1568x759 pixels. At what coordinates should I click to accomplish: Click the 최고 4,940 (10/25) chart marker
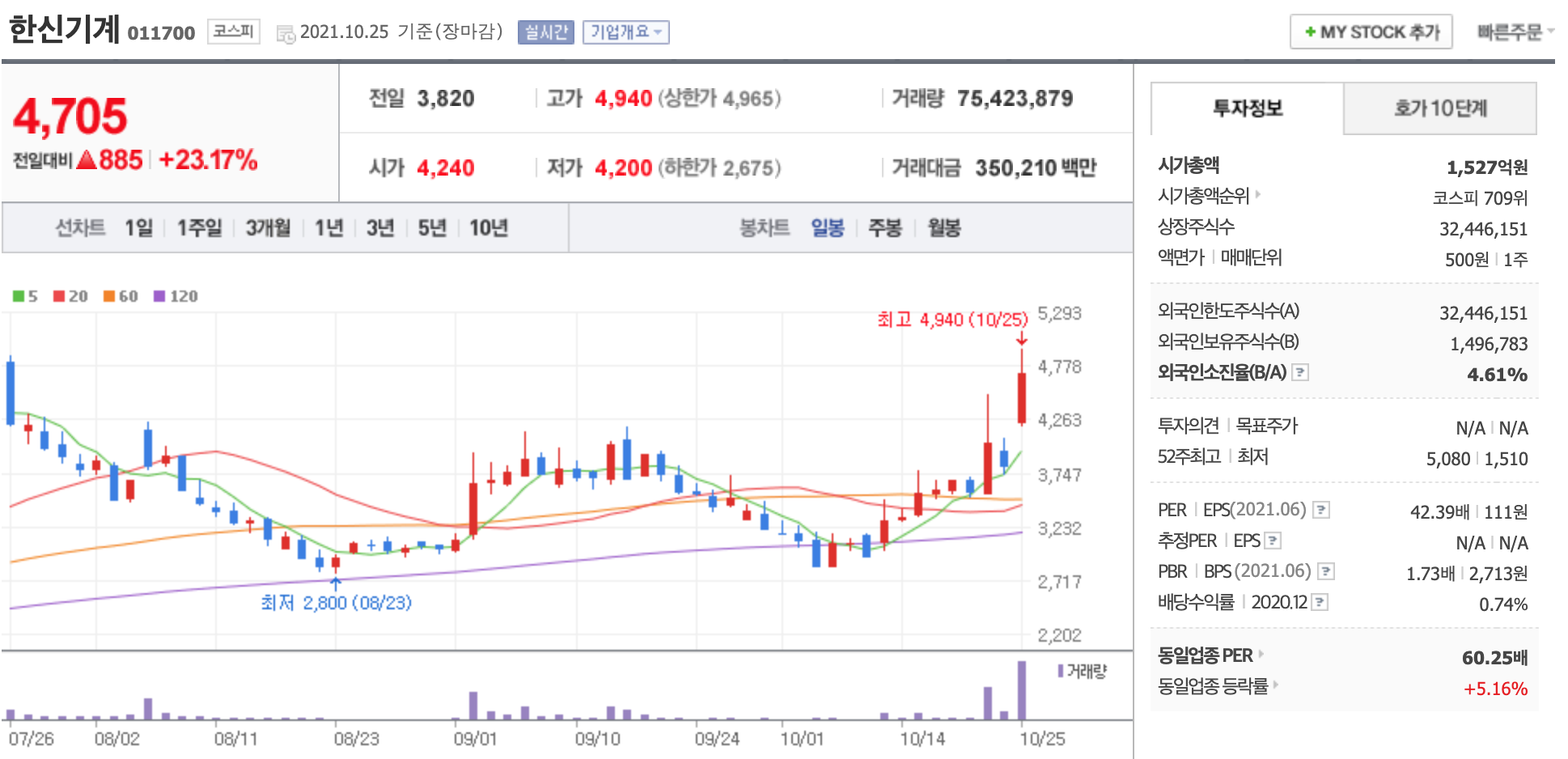tap(952, 320)
